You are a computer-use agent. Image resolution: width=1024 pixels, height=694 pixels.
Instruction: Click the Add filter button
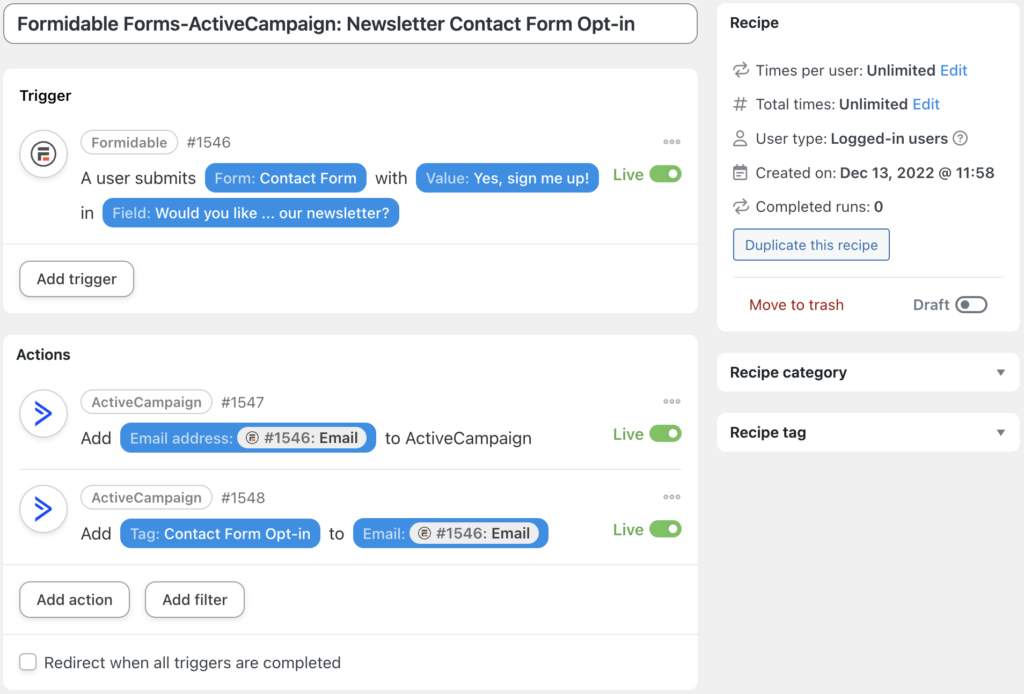pos(194,599)
